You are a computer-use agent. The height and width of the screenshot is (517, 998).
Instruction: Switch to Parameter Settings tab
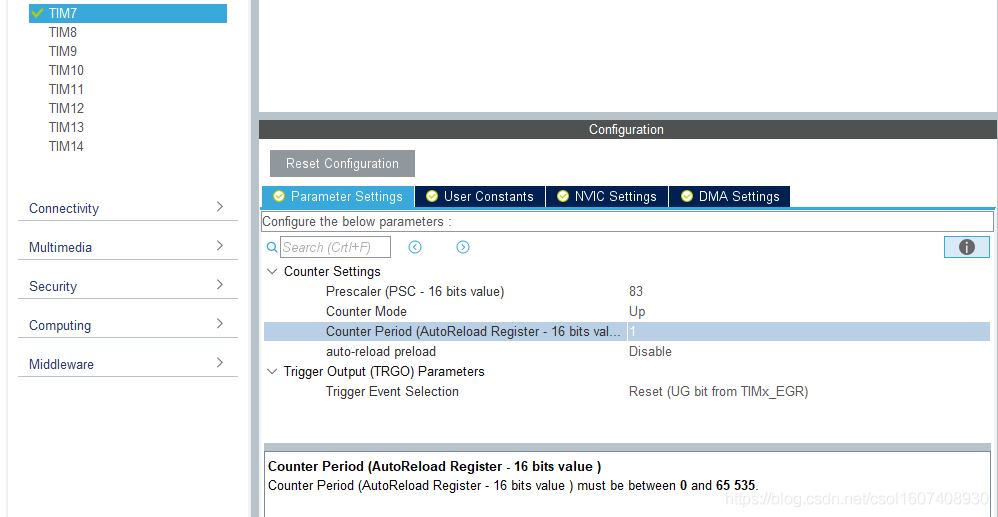[338, 197]
